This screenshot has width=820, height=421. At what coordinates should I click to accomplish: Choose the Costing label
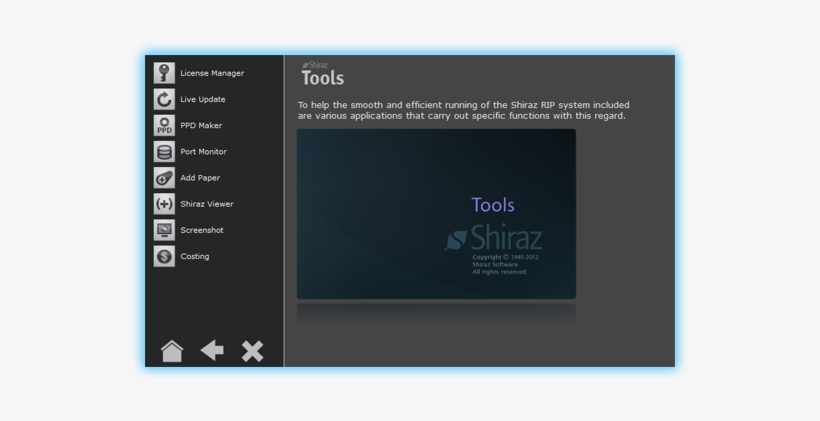[x=195, y=256]
